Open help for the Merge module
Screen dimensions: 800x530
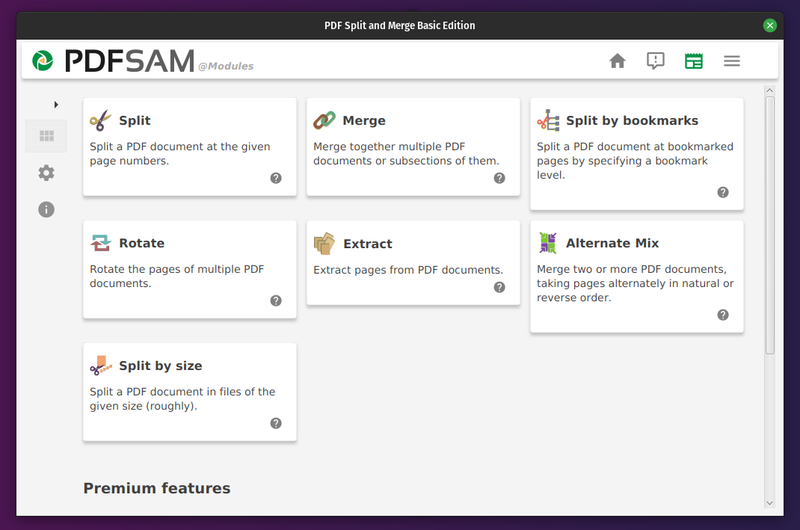pyautogui.click(x=499, y=178)
